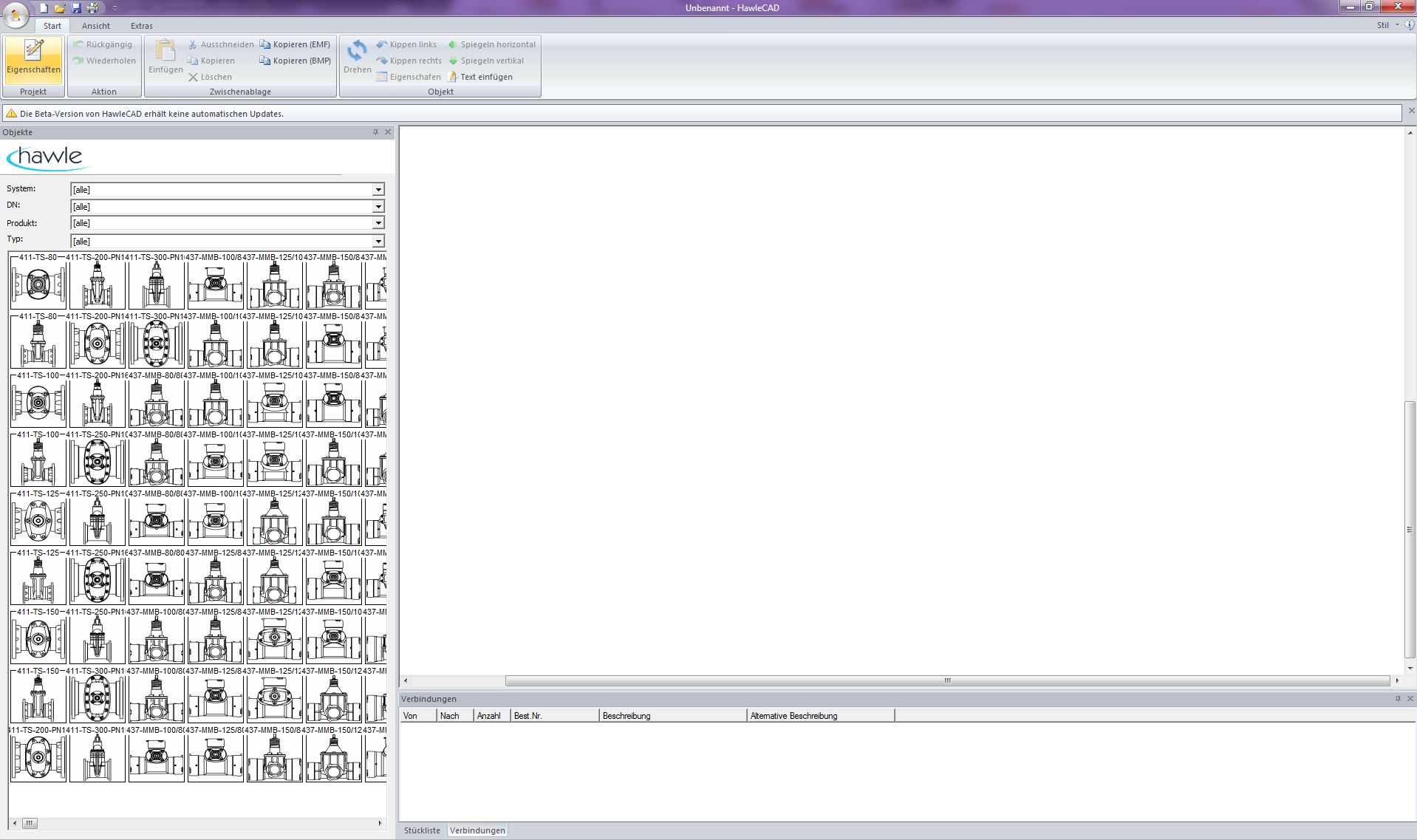Expand the System dropdown
Viewport: 1417px width, 840px height.
pyautogui.click(x=378, y=190)
